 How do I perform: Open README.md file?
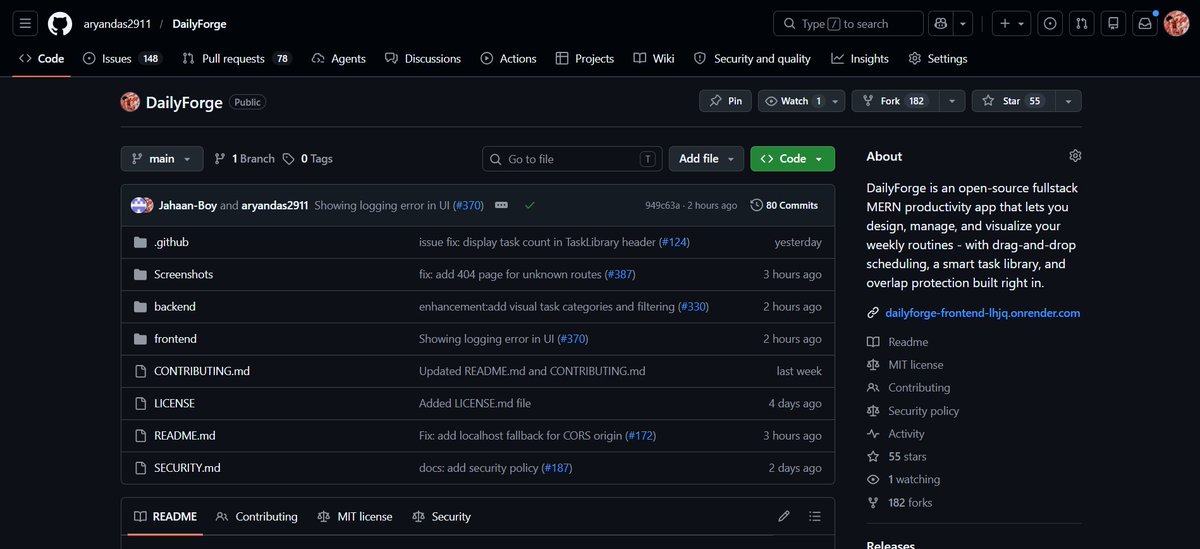point(185,435)
